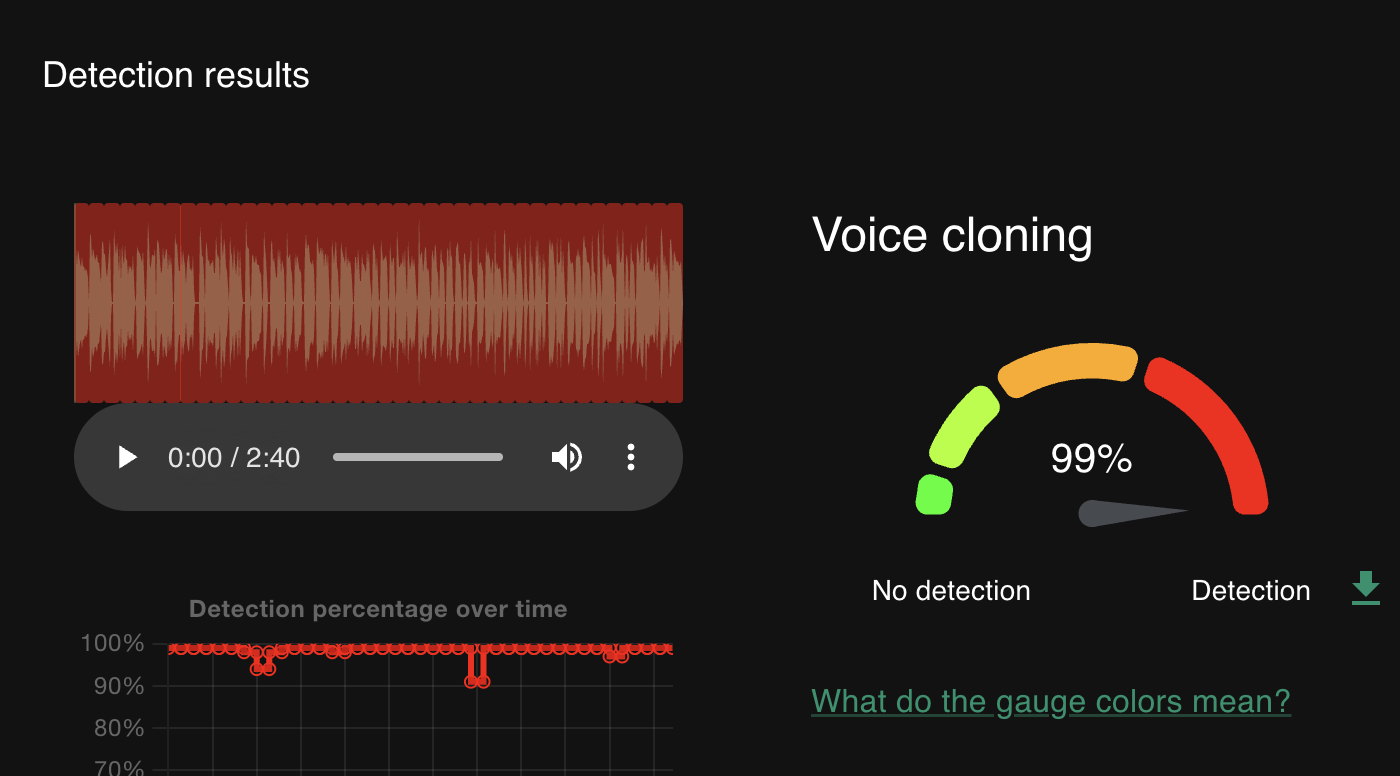The height and width of the screenshot is (776, 1400).
Task: Click the "Detection percentage over time" chart title
Action: click(x=378, y=609)
